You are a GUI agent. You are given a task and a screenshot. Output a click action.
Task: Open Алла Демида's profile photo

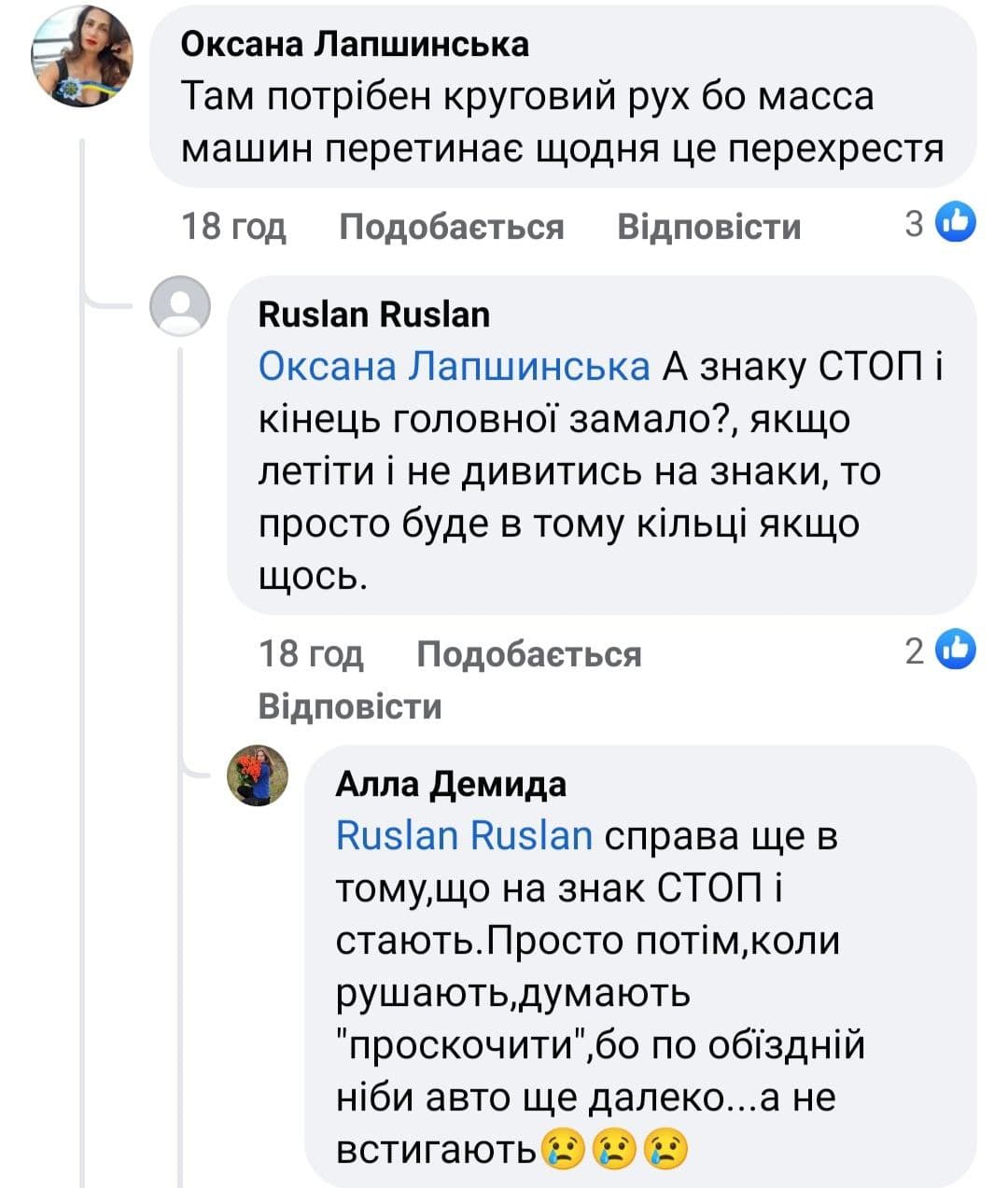tap(258, 776)
